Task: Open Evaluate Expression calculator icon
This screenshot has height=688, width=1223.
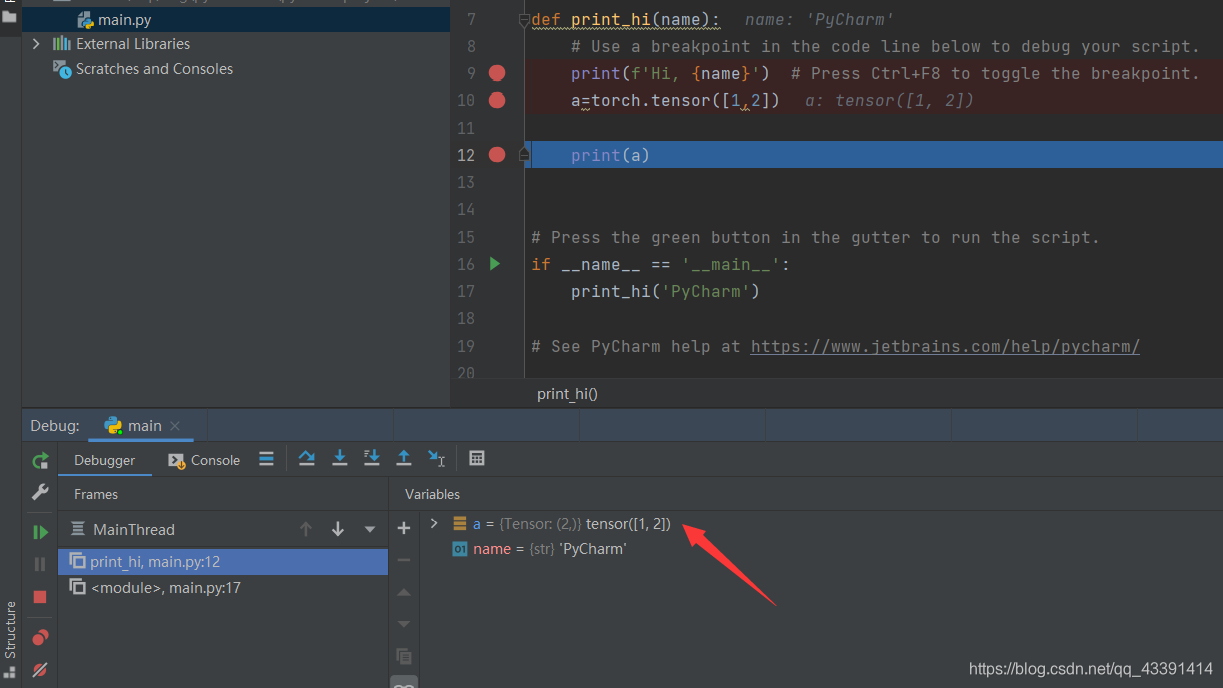Action: 477,458
